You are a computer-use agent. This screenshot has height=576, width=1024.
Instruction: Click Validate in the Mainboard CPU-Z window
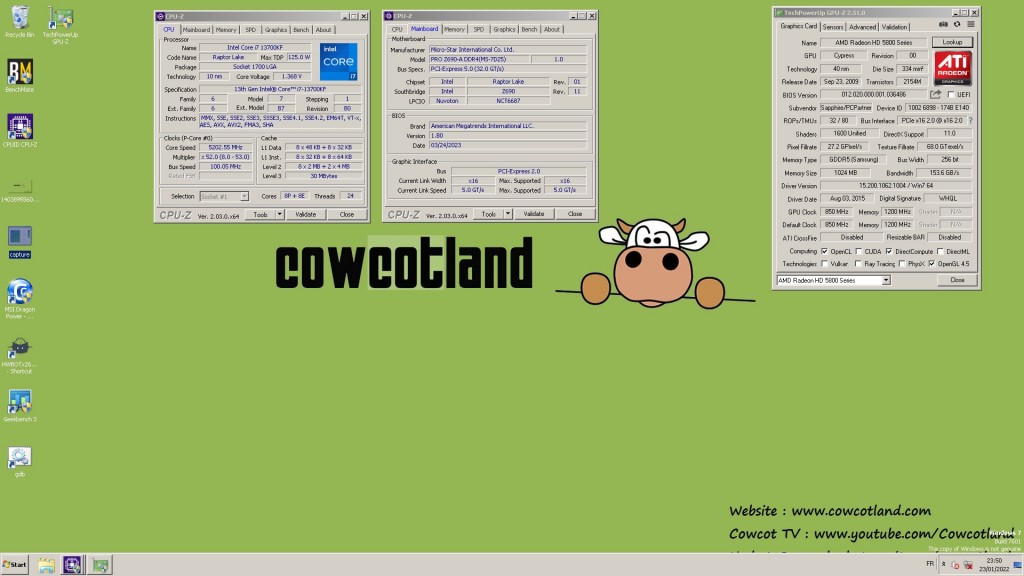(534, 214)
